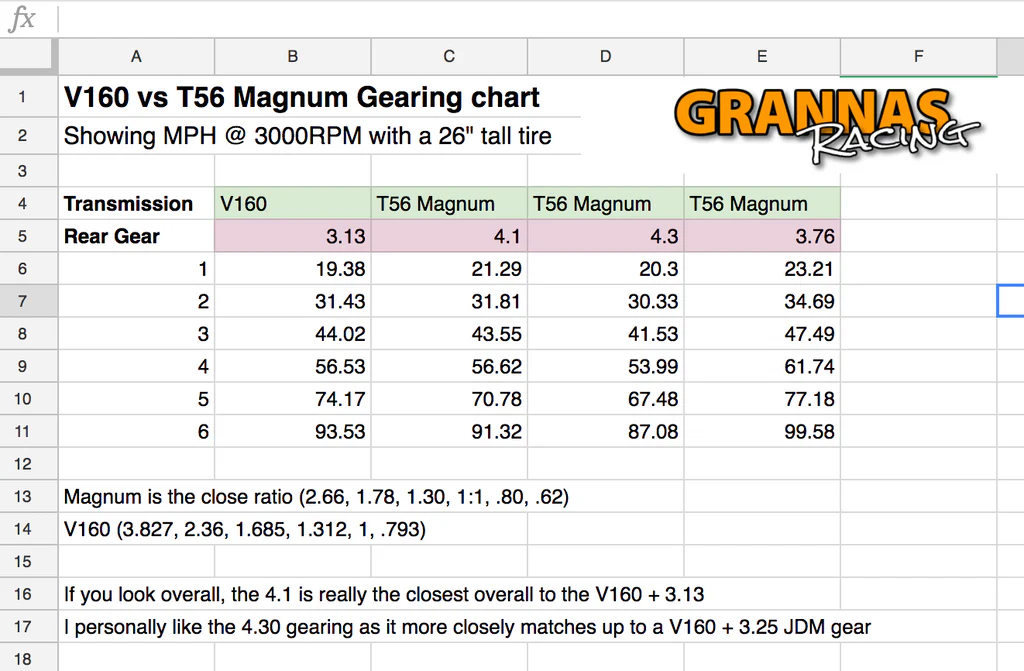
Task: Select the cell containing 93.53
Action: coord(293,431)
